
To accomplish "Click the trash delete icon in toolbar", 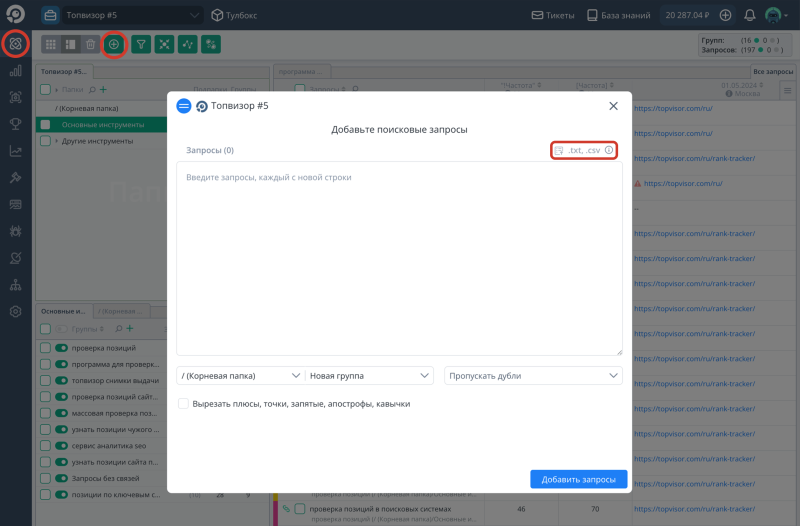I will [90, 44].
